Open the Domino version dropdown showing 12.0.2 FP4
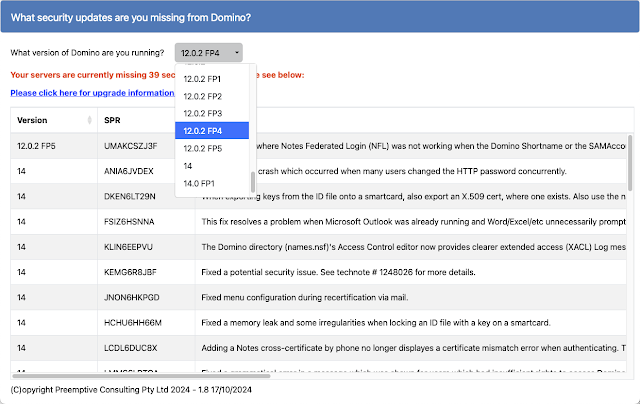 (x=209, y=53)
